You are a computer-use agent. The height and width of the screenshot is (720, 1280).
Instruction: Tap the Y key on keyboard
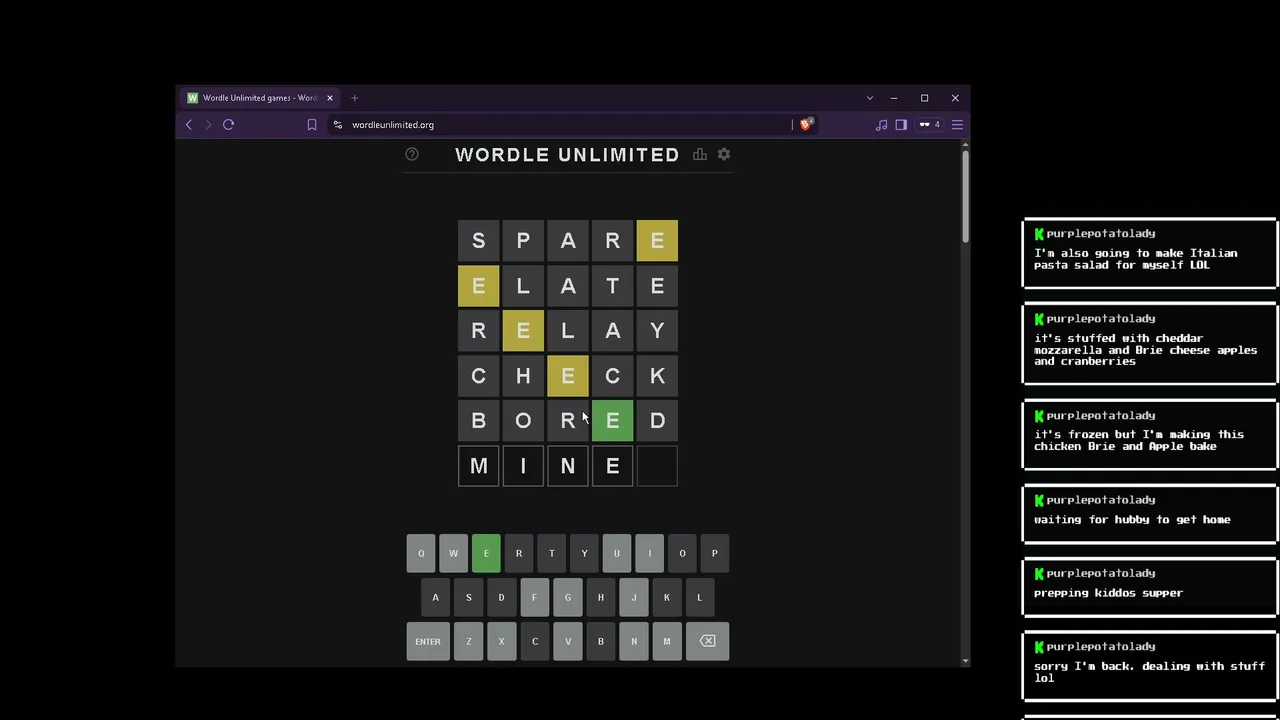(x=584, y=553)
